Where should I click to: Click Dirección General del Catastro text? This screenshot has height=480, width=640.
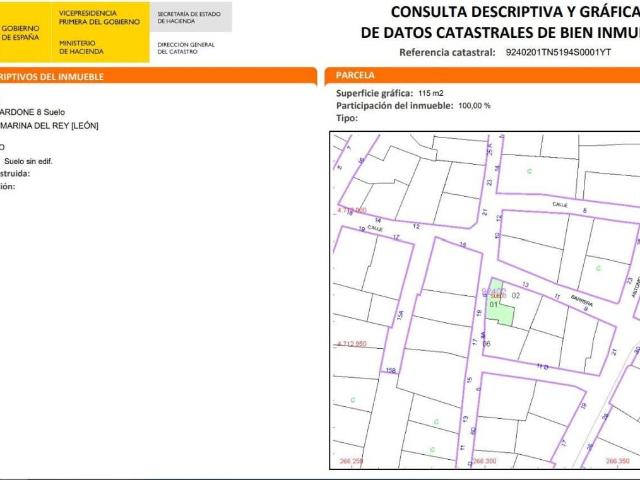click(x=186, y=48)
